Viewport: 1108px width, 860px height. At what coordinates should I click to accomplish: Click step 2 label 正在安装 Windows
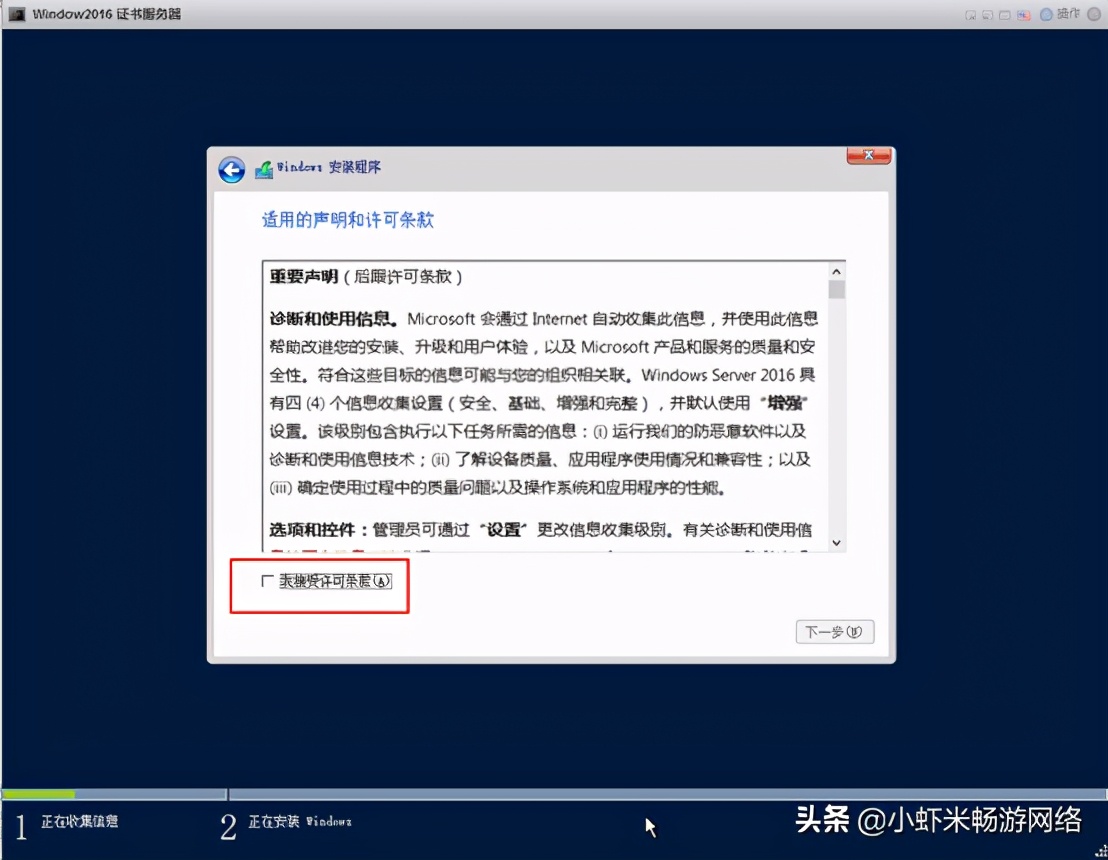click(300, 821)
